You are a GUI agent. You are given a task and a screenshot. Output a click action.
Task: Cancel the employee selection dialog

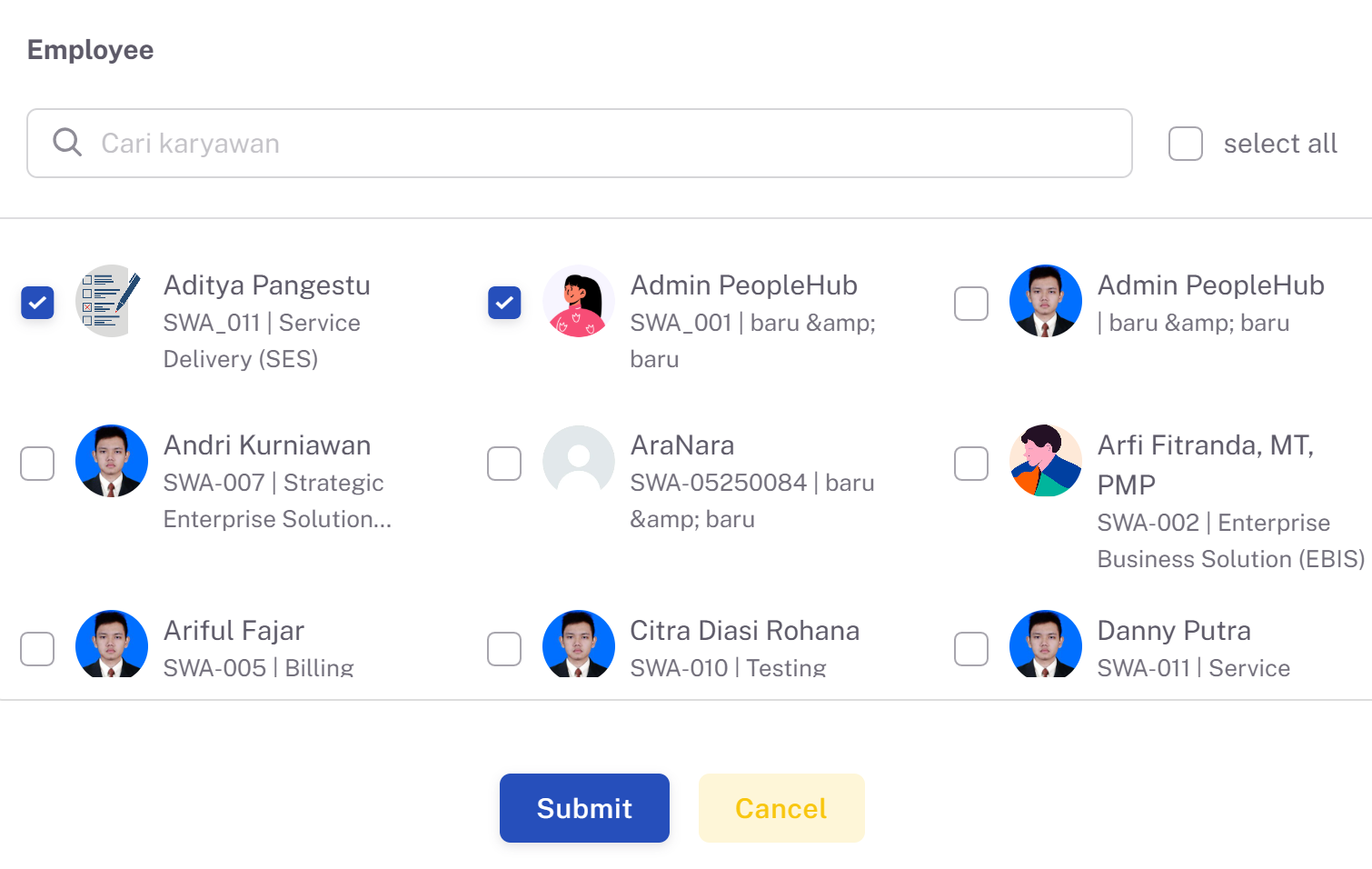click(781, 808)
